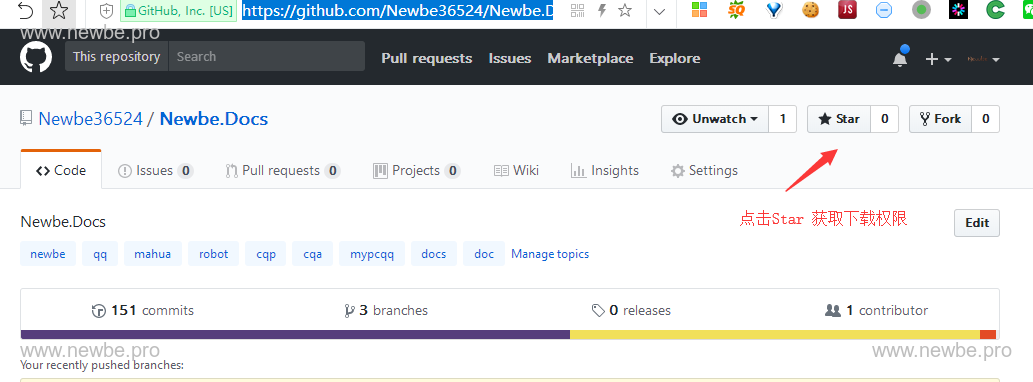Click the cookie extension icon
Screen dimensions: 1033x382
click(x=810, y=10)
